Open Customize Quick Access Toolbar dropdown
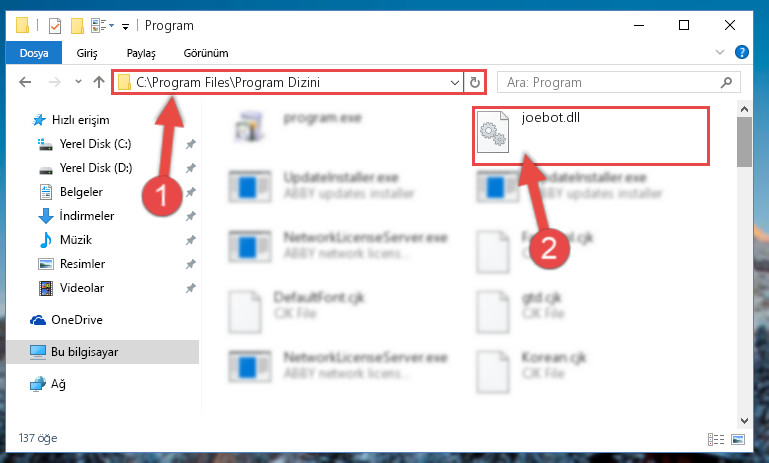Image resolution: width=769 pixels, height=463 pixels. point(126,26)
